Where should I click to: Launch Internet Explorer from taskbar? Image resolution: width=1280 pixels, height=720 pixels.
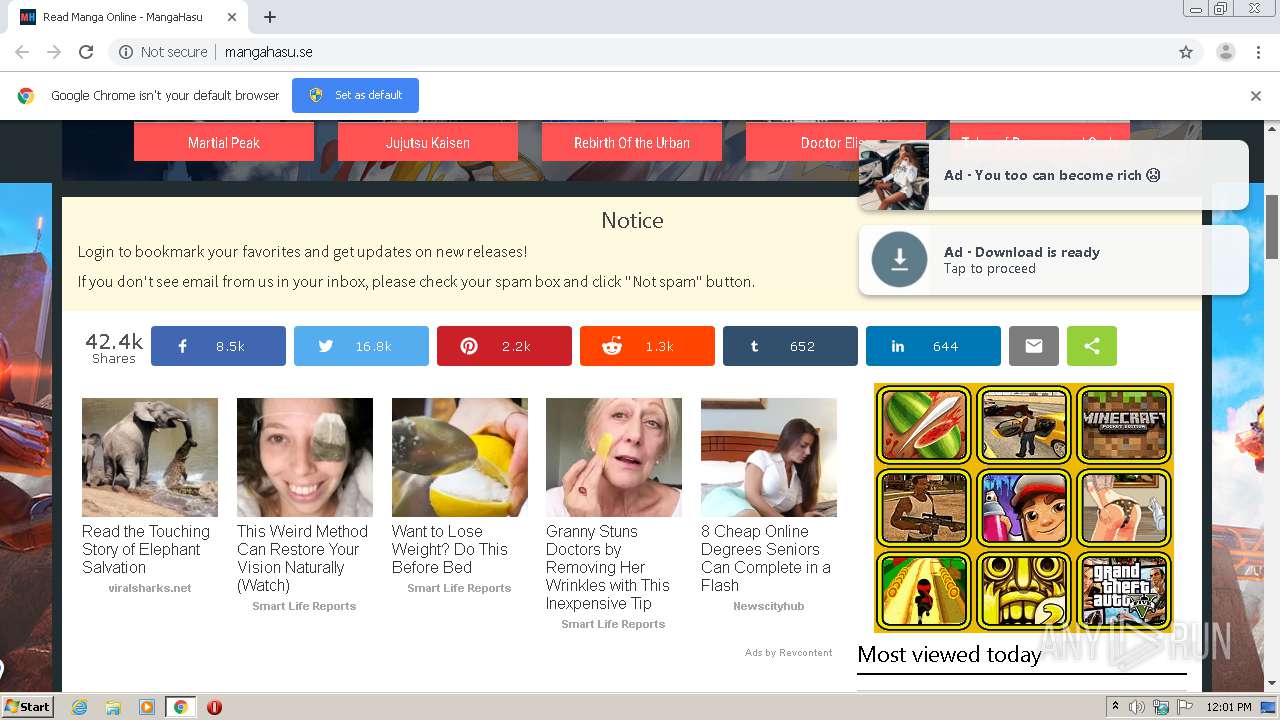point(79,707)
